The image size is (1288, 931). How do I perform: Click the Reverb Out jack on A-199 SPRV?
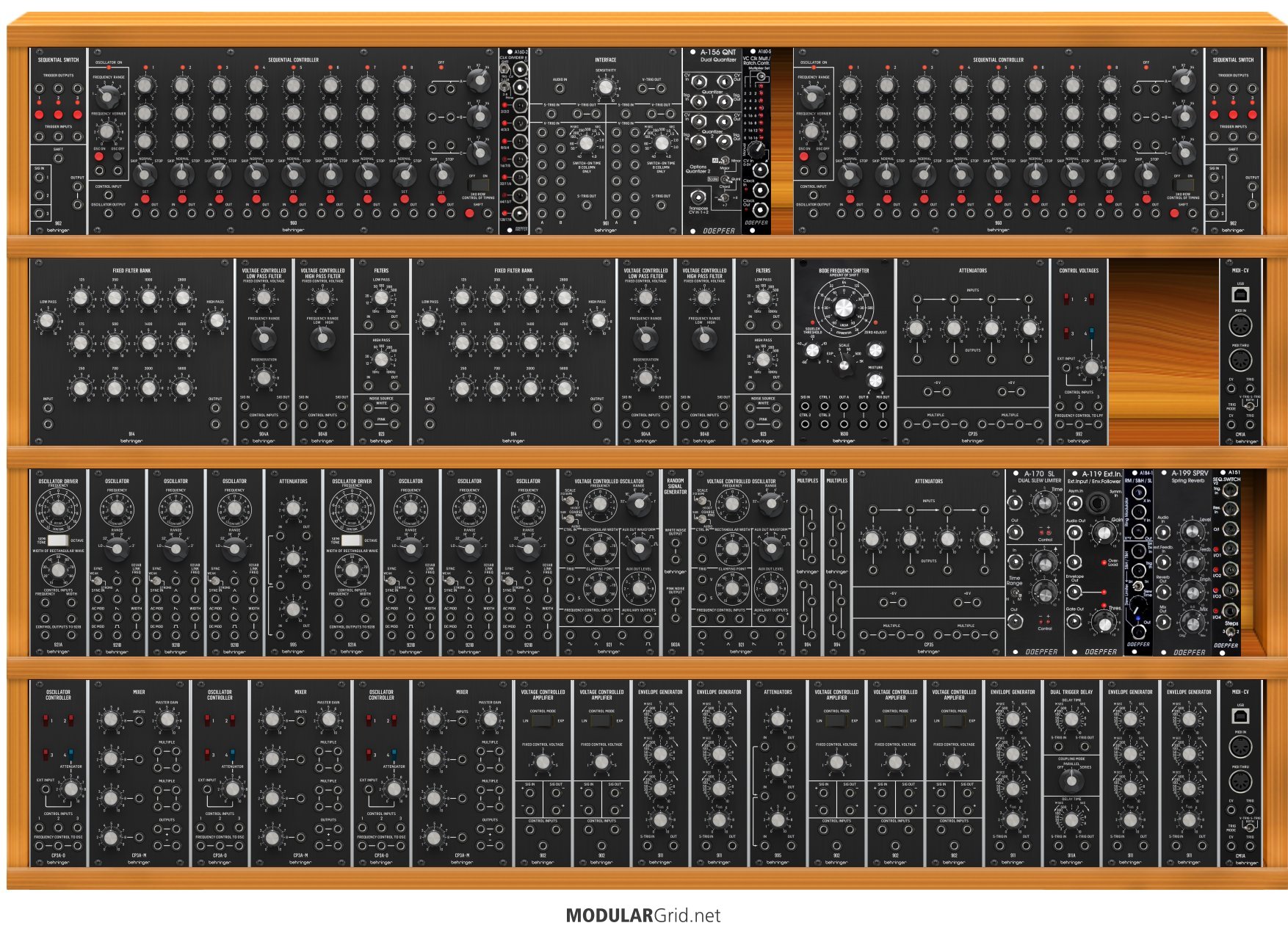(1163, 592)
